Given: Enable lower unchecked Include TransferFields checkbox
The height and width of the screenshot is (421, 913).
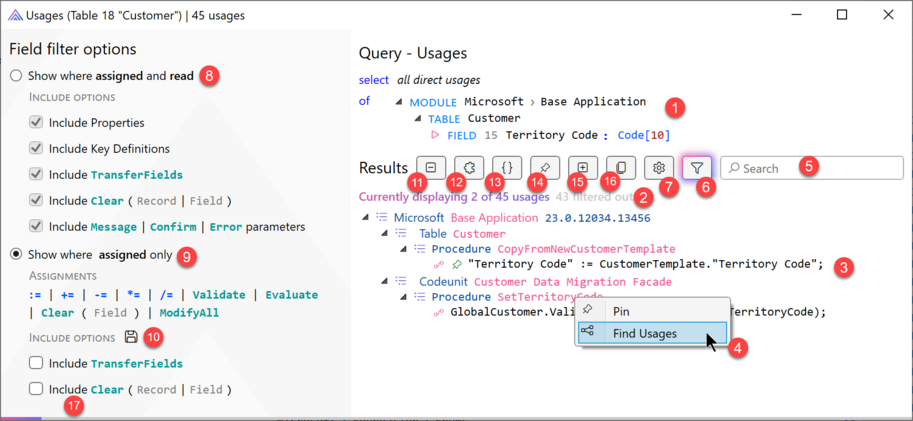Looking at the screenshot, I should (36, 363).
